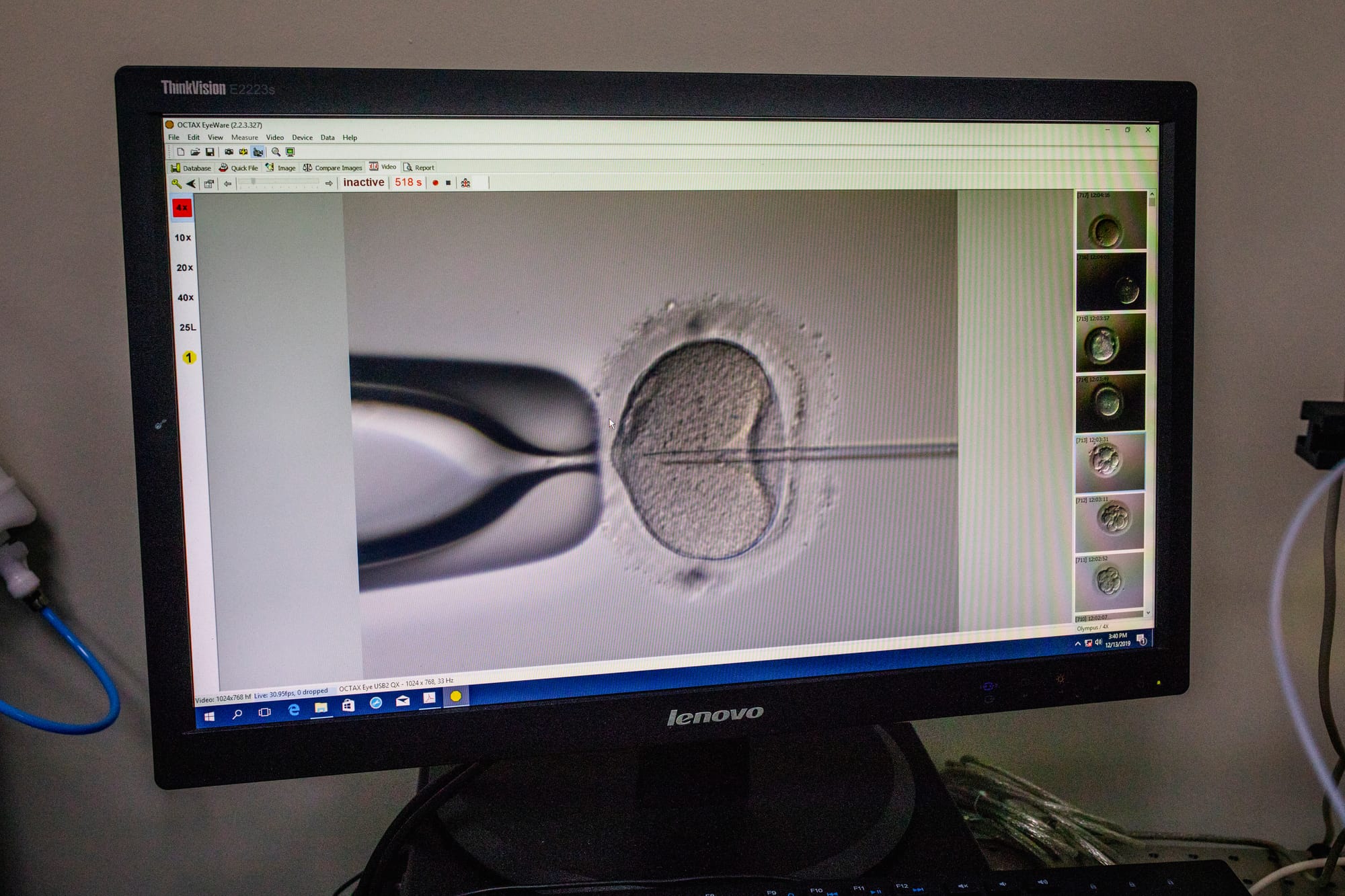Image resolution: width=1345 pixels, height=896 pixels.
Task: Select the 20x magnification objective
Action: point(184,268)
